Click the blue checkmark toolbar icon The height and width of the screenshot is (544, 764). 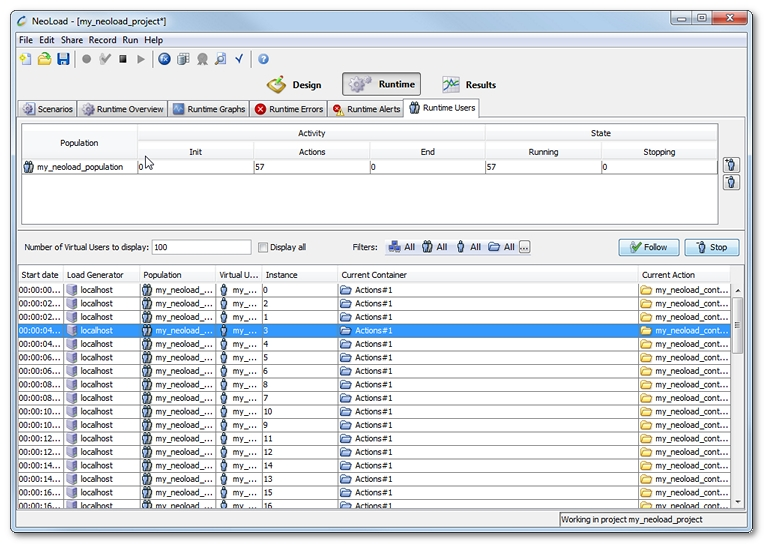pos(239,60)
